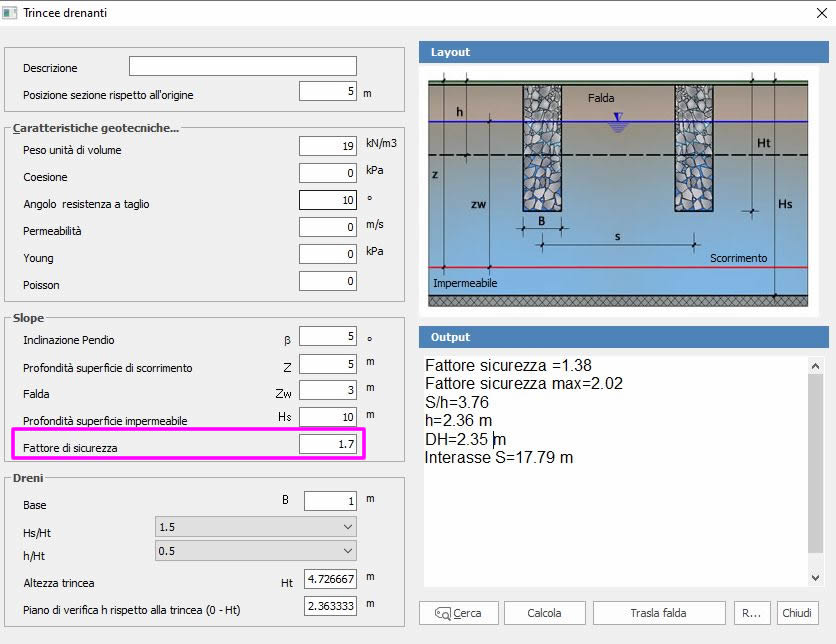Click the Output scrollbar up arrow

[815, 366]
